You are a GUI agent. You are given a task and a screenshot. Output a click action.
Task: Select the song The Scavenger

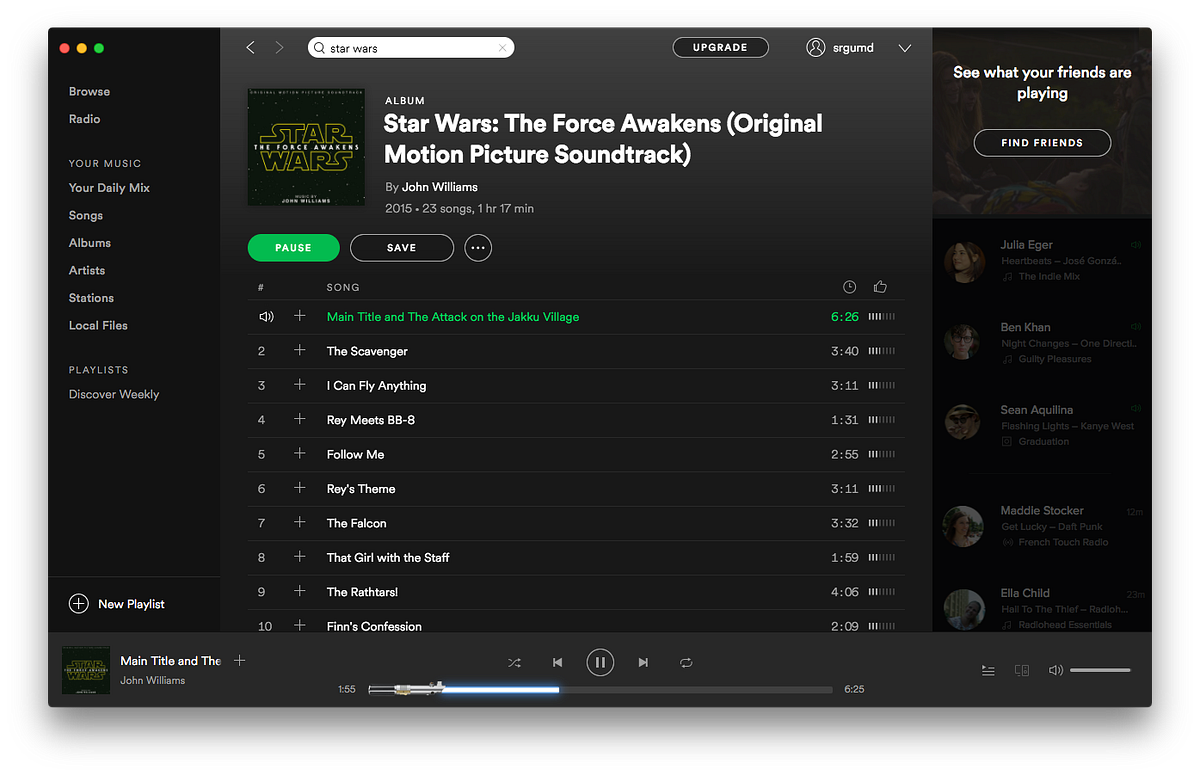pos(367,351)
